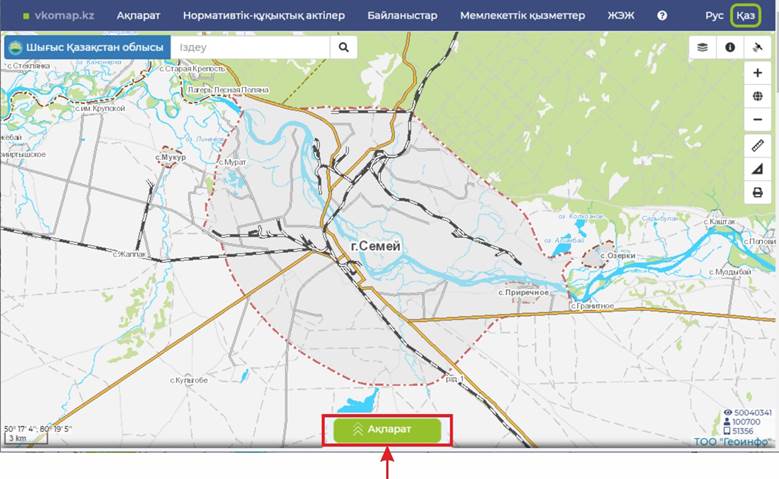Click the info icon on map toolbar
This screenshot has height=479, width=779.
[730, 47]
